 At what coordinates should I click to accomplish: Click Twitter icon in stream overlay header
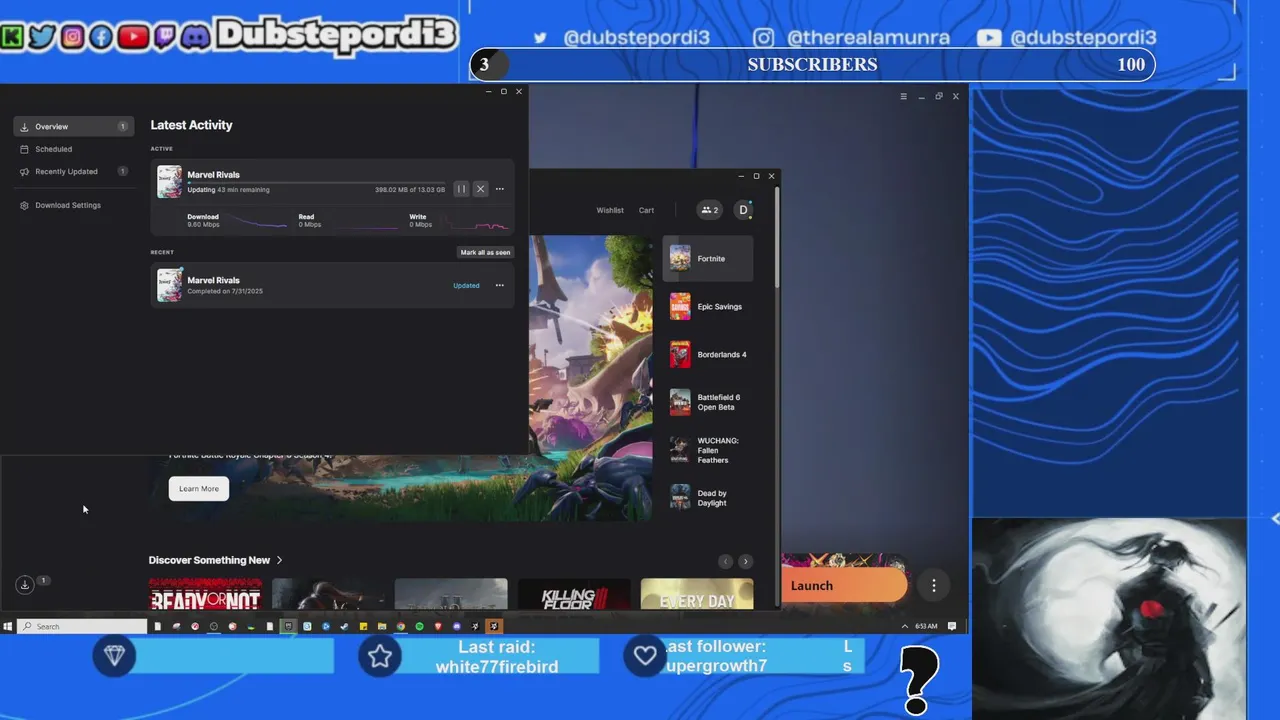coord(41,37)
